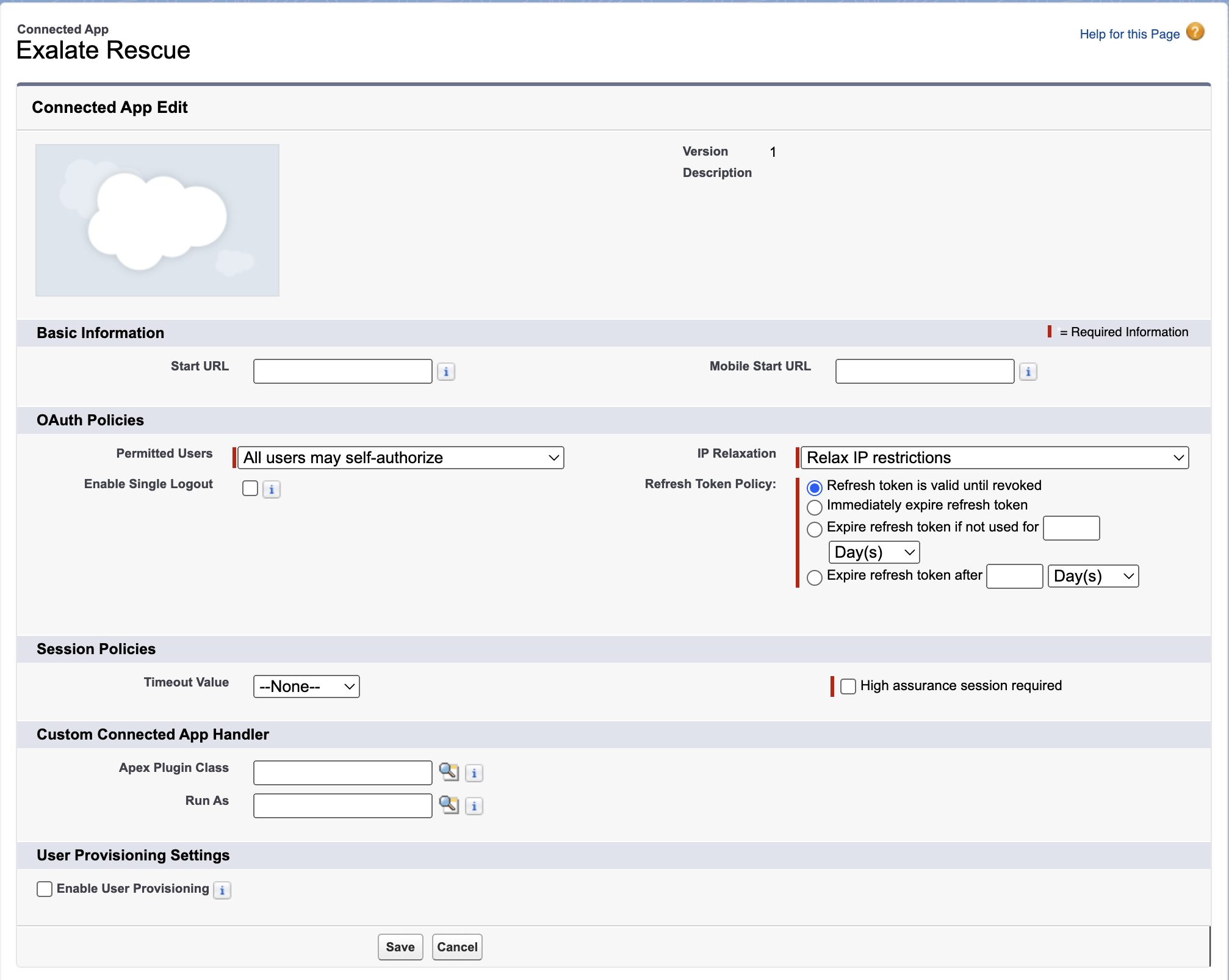Viewport: 1229px width, 980px height.
Task: Open lookup icon for Apex Plugin Class
Action: point(449,772)
